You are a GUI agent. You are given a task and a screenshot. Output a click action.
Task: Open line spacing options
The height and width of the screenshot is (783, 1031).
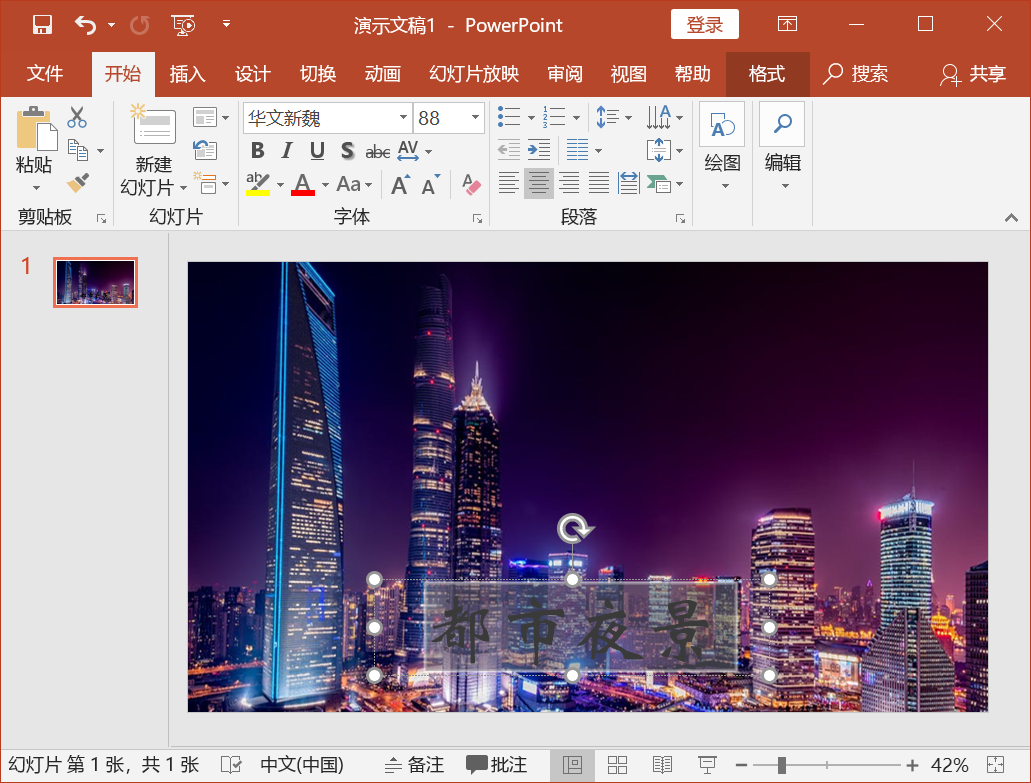coord(613,118)
